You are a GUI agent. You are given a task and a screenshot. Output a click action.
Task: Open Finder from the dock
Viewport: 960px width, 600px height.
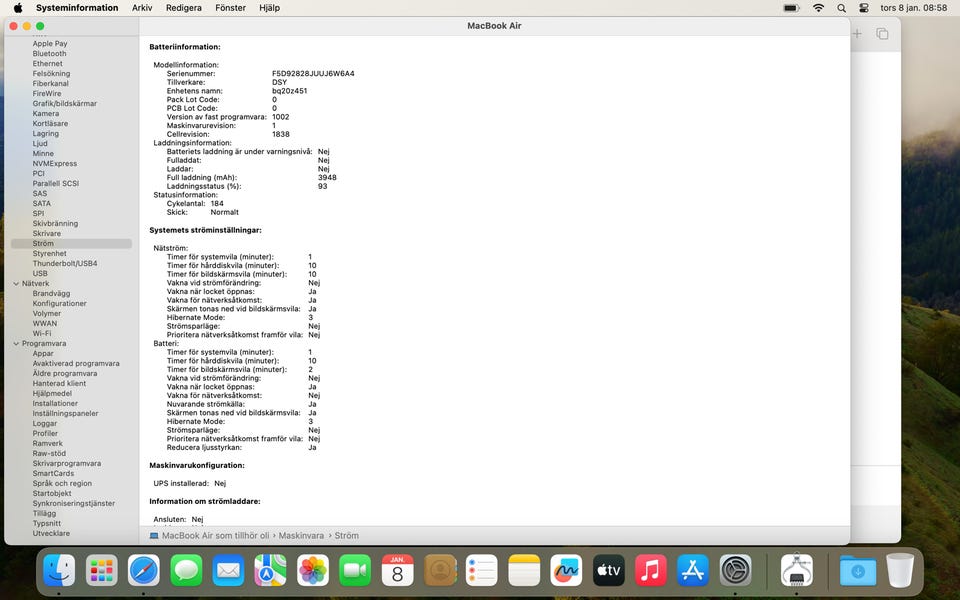coord(59,571)
